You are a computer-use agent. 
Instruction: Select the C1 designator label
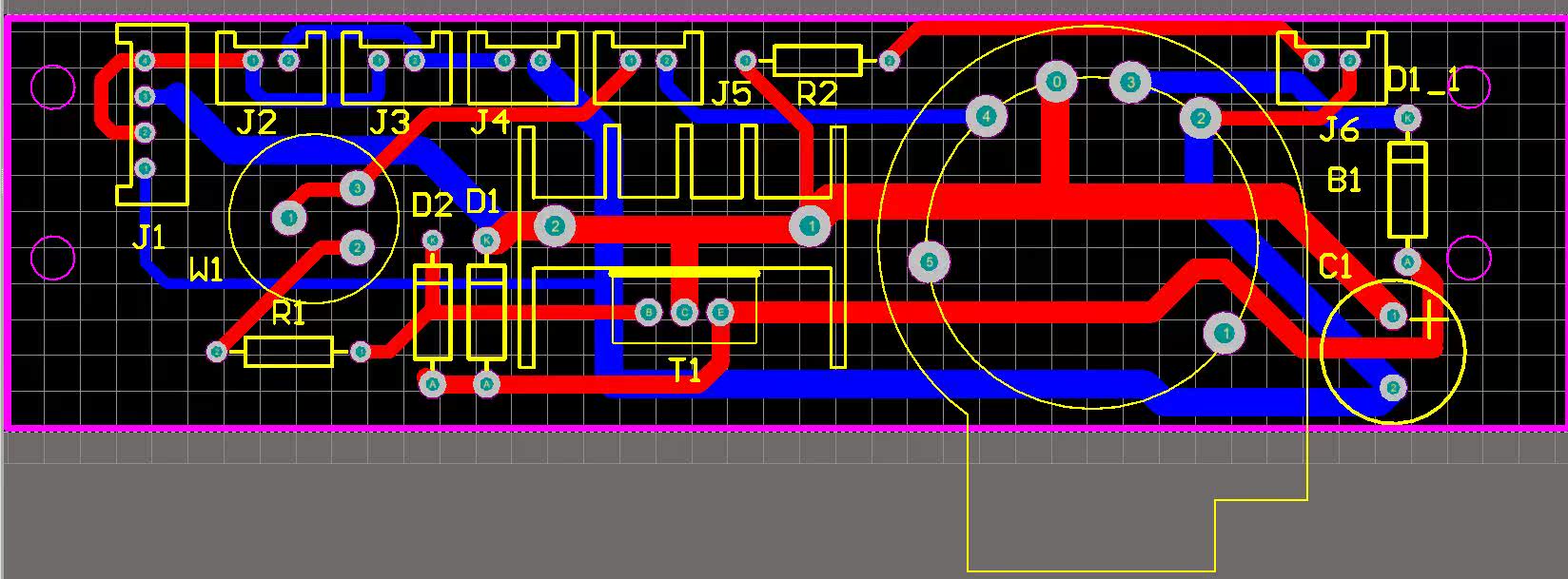tap(1335, 267)
